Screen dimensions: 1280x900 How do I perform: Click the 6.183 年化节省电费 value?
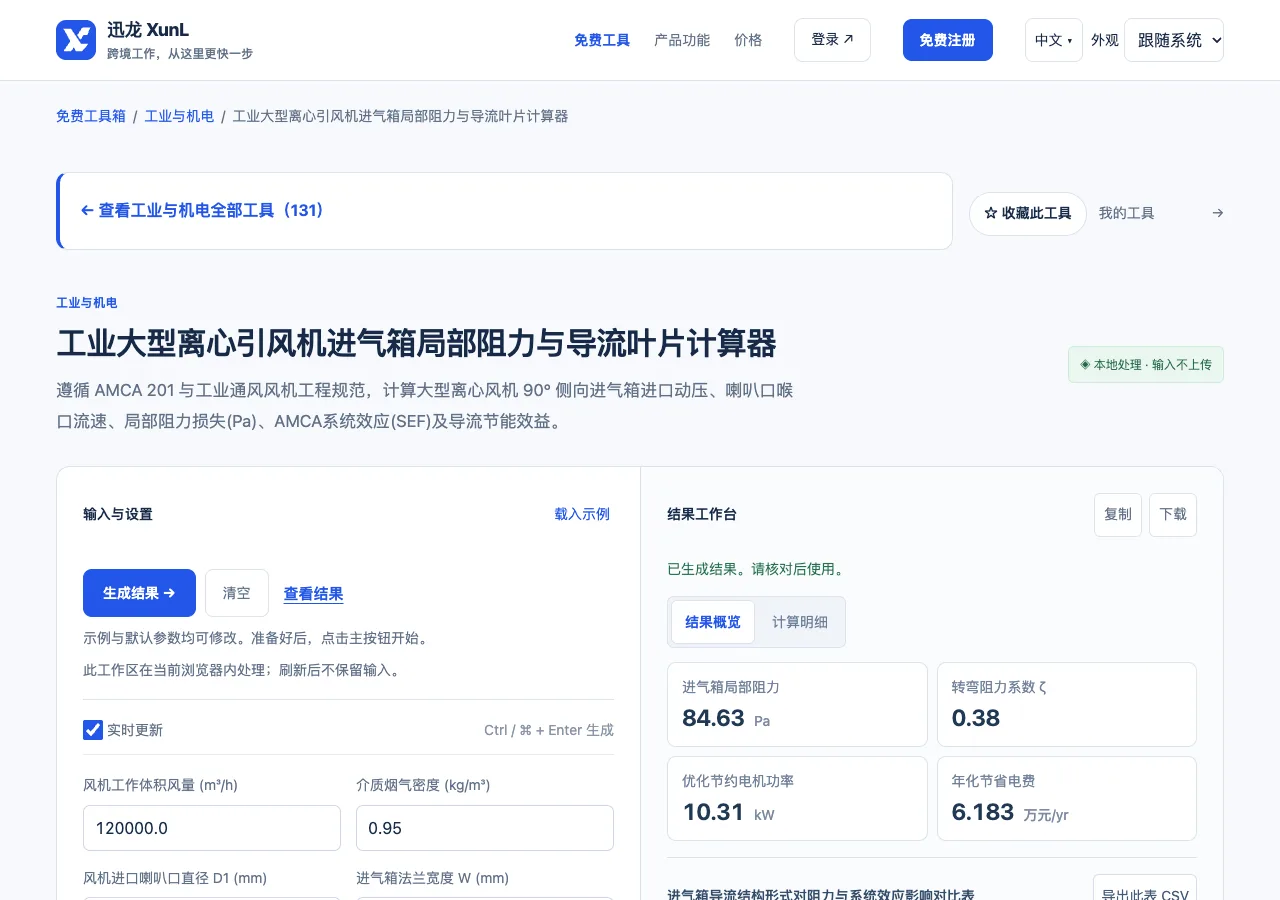click(x=983, y=812)
